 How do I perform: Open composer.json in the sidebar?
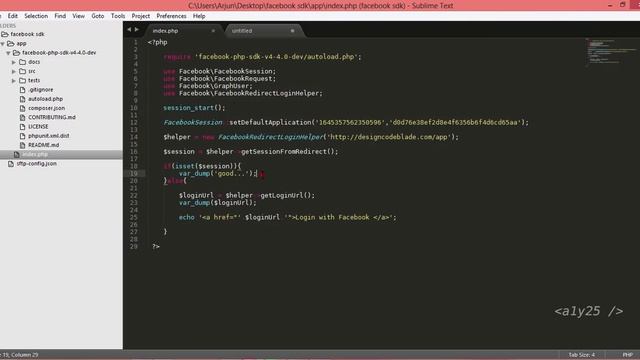point(47,108)
